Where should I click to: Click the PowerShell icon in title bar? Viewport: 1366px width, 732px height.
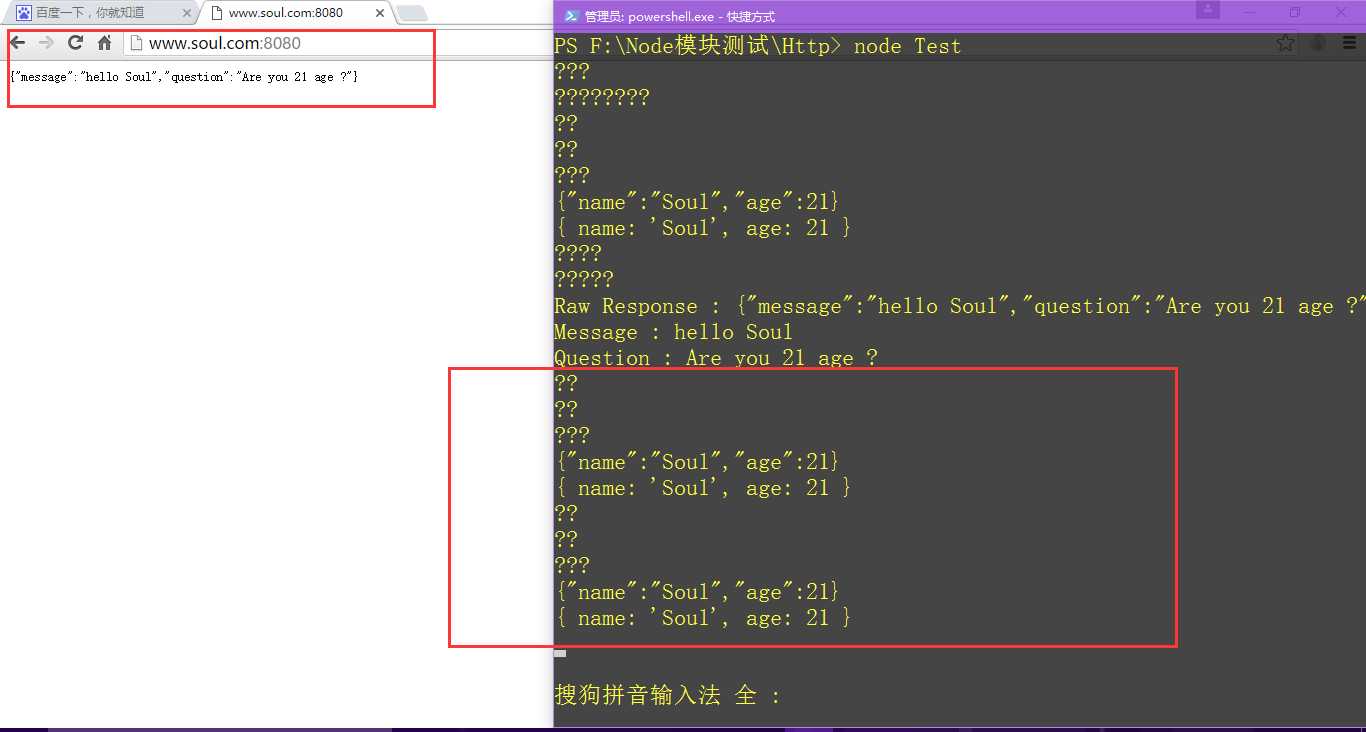click(x=570, y=16)
